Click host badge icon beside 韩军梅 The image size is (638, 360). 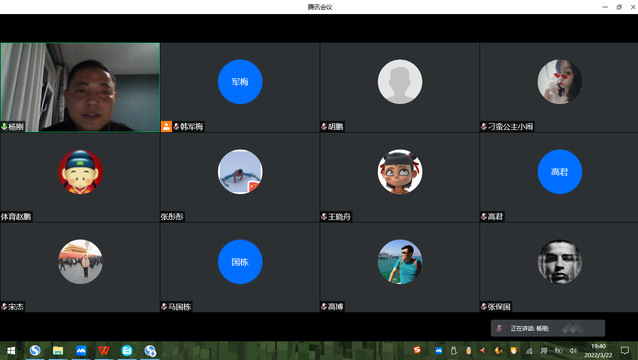(x=166, y=127)
